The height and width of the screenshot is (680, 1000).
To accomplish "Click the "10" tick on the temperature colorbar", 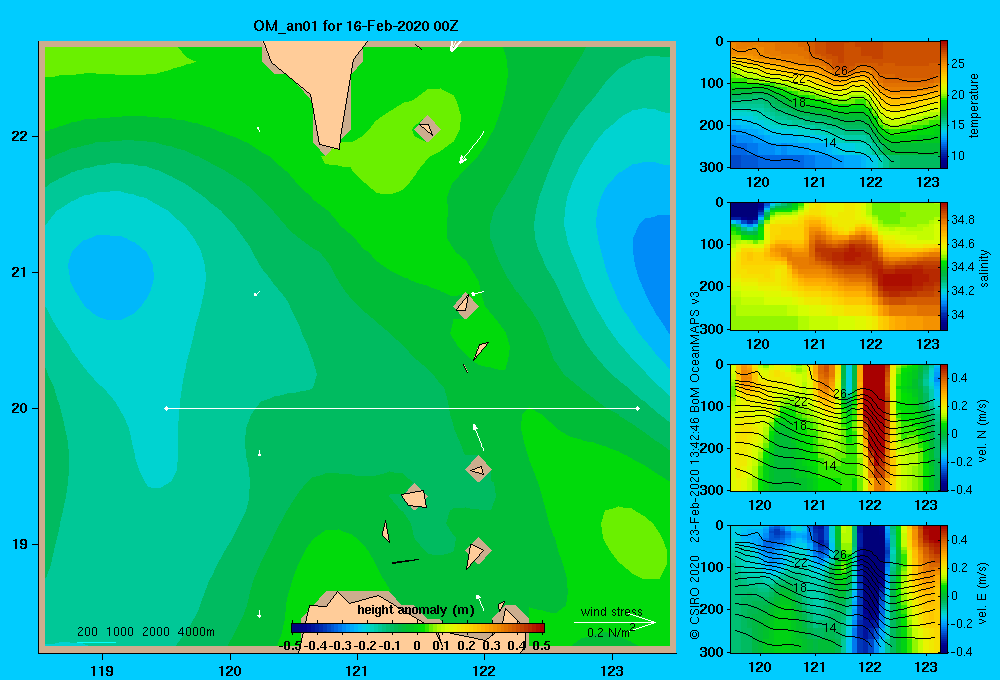I will pos(958,156).
